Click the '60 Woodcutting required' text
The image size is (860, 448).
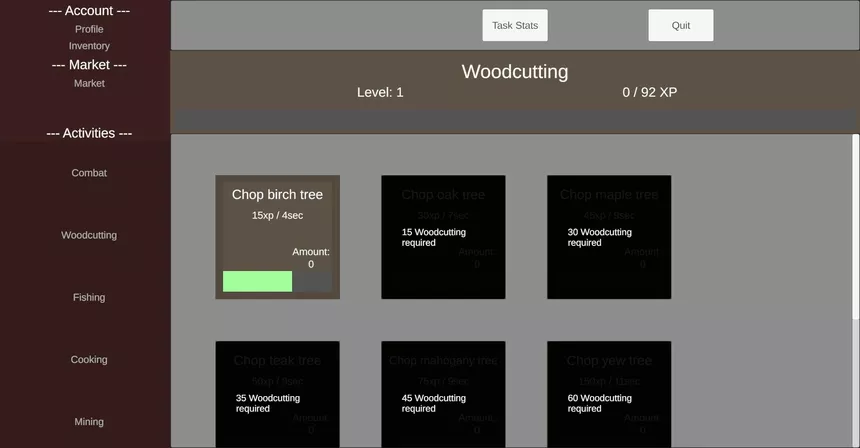(599, 403)
